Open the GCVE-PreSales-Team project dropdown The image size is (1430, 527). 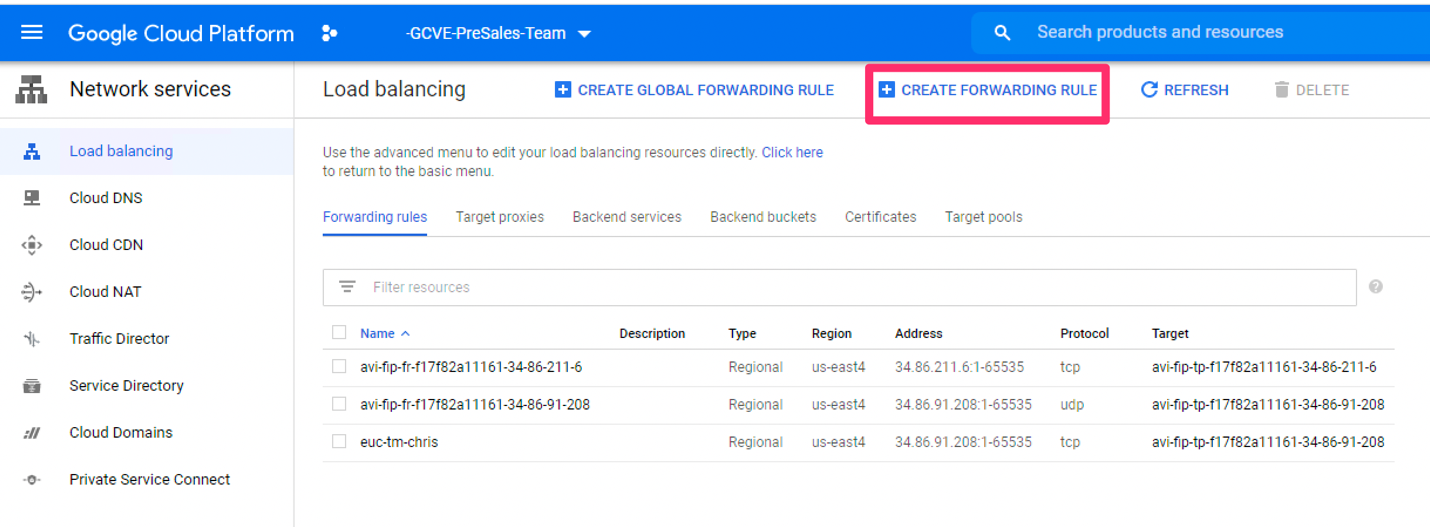click(x=498, y=33)
